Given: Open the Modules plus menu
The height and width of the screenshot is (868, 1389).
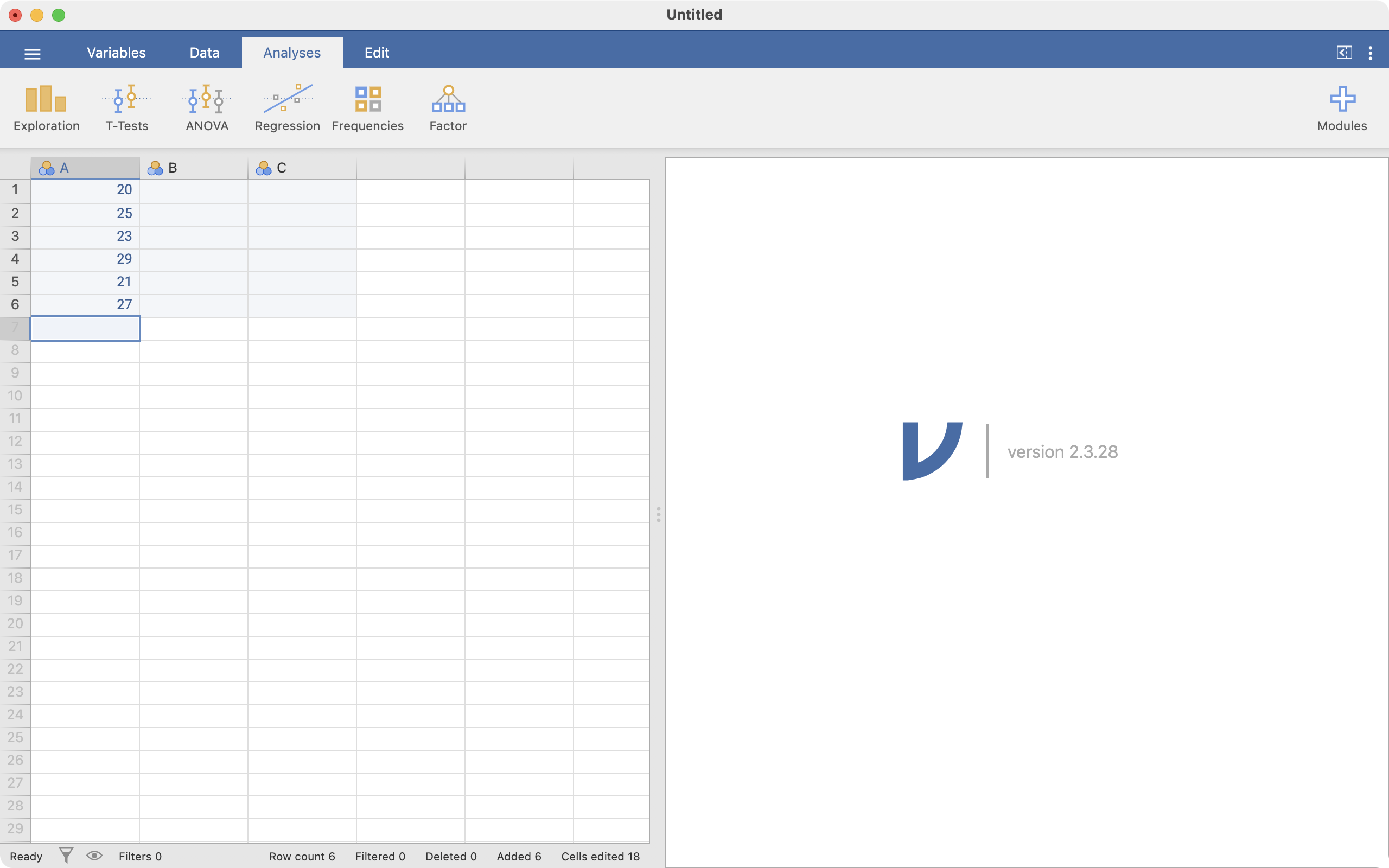Looking at the screenshot, I should point(1341,108).
